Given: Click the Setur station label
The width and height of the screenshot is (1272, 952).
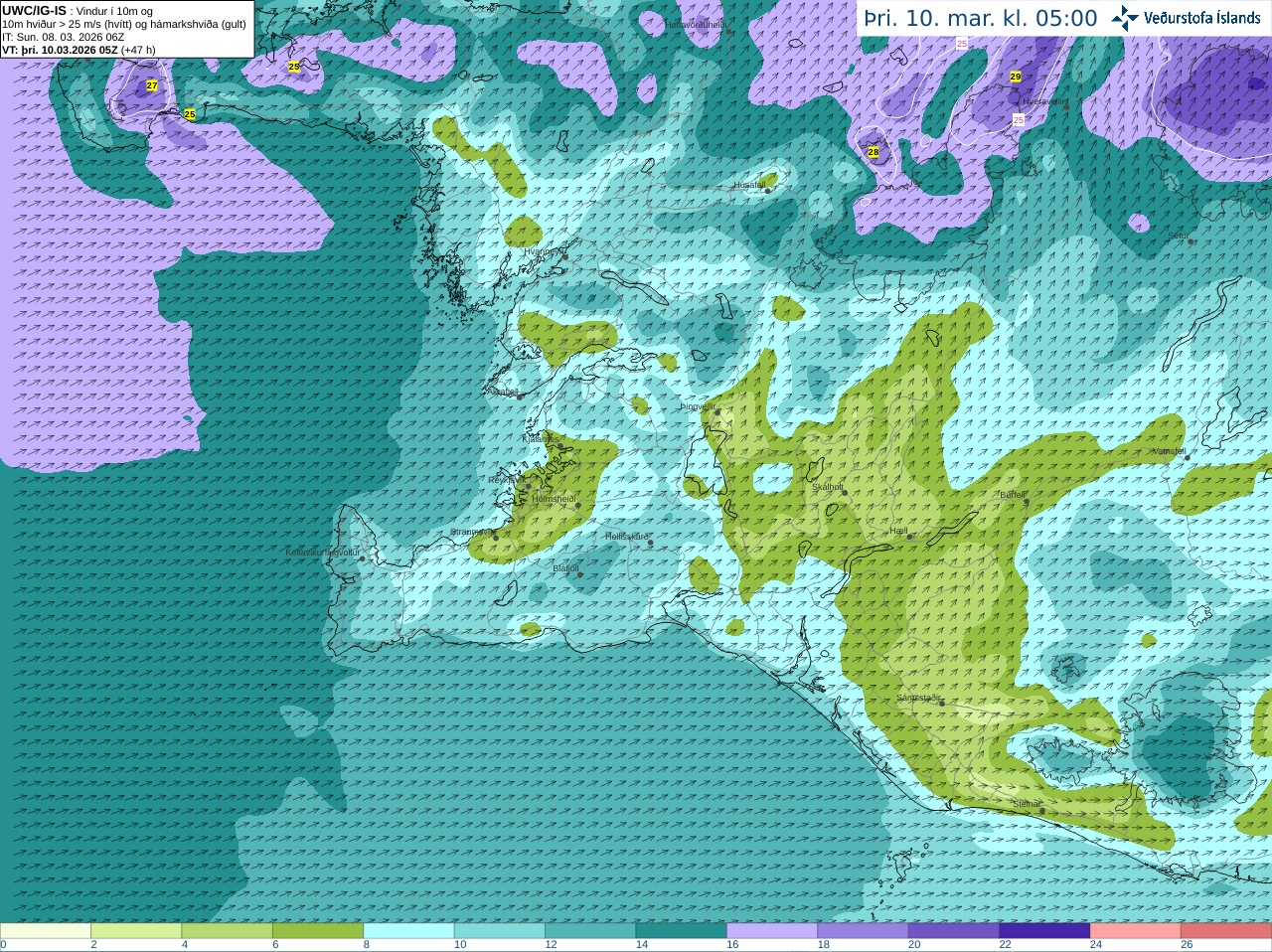Looking at the screenshot, I should tap(1178, 236).
